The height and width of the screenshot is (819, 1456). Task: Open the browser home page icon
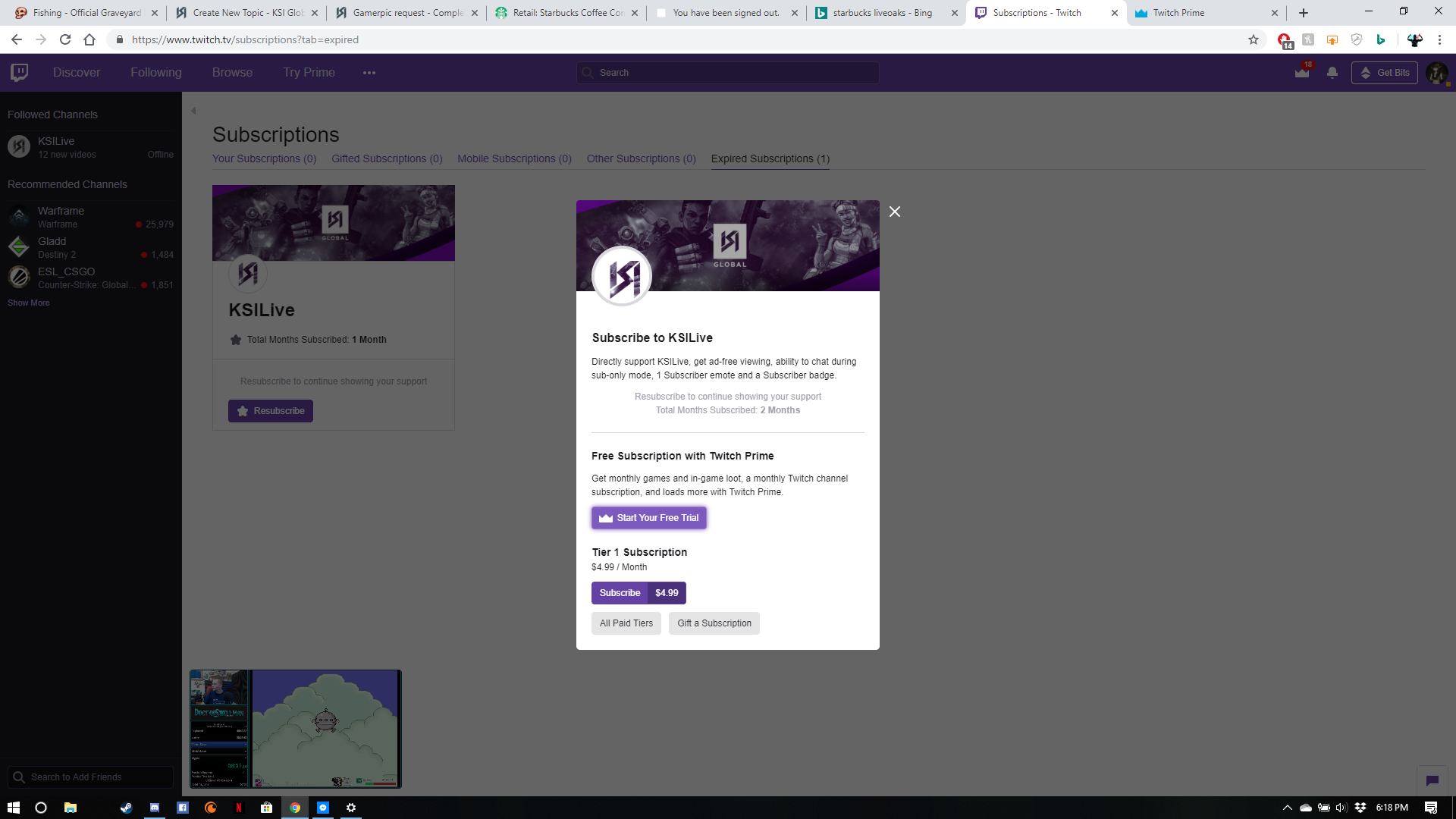point(89,39)
